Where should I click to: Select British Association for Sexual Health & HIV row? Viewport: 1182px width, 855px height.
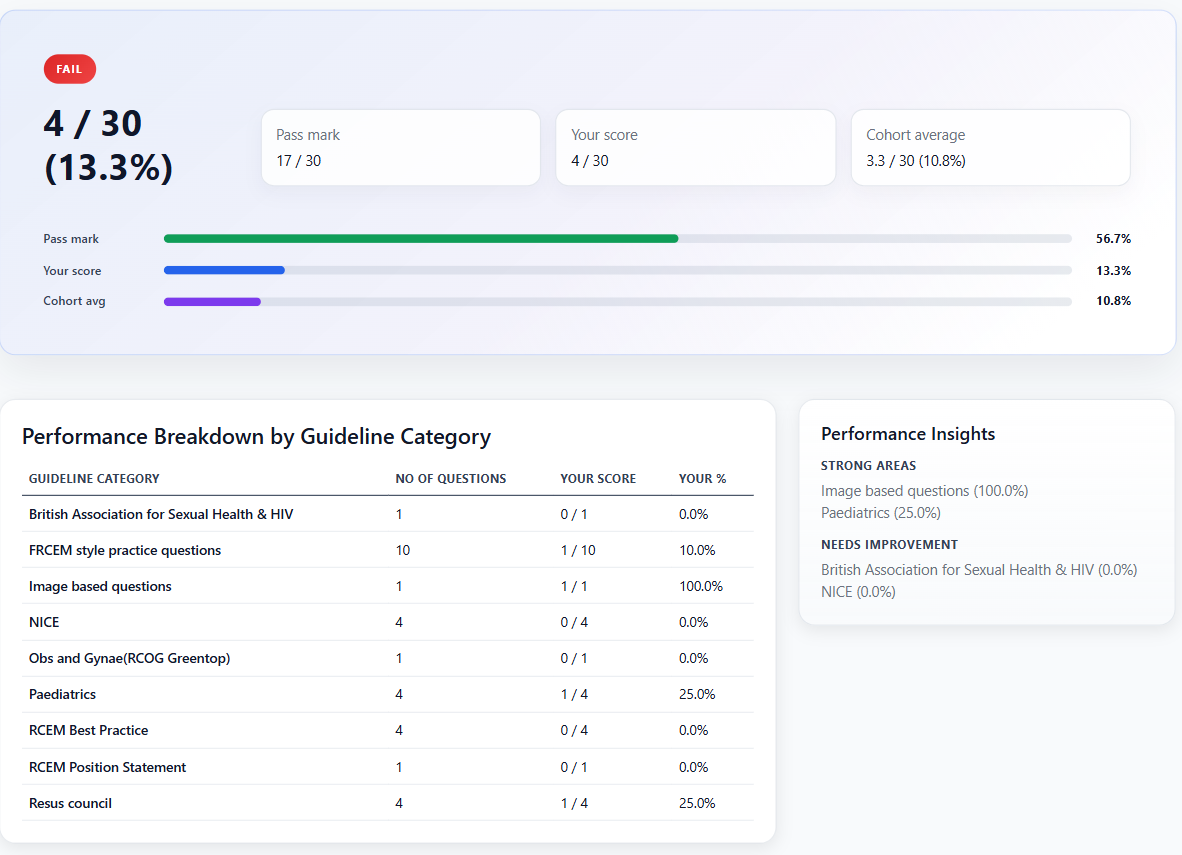[x=387, y=514]
